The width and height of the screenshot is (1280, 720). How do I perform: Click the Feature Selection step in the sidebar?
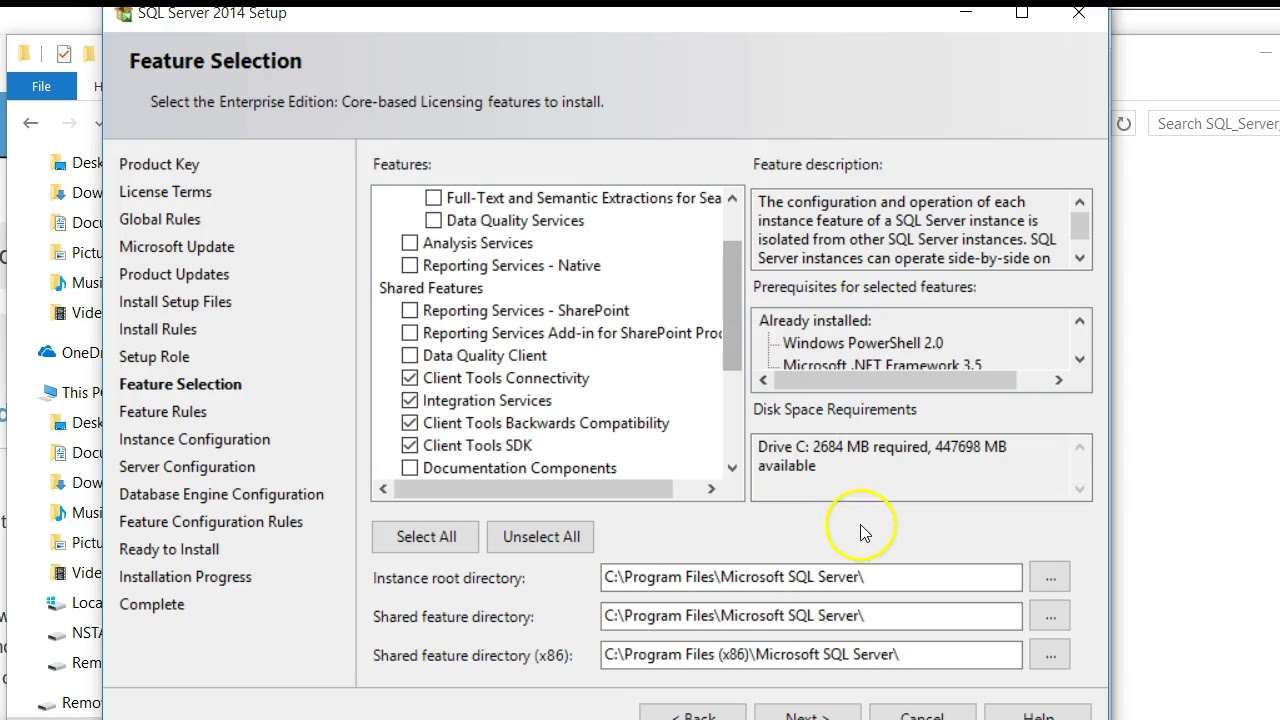coord(180,384)
